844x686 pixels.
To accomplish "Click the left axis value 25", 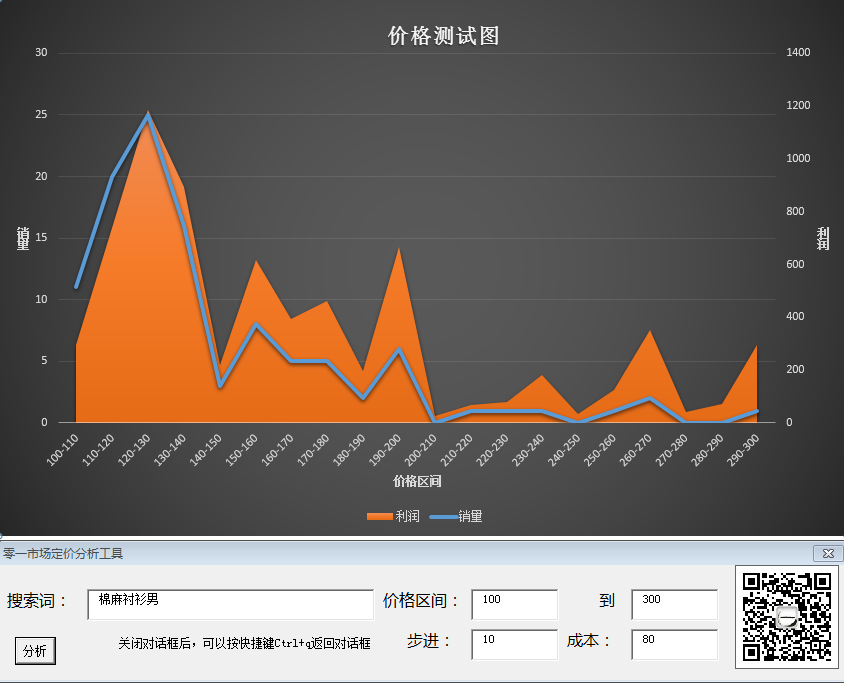I will 41,114.
